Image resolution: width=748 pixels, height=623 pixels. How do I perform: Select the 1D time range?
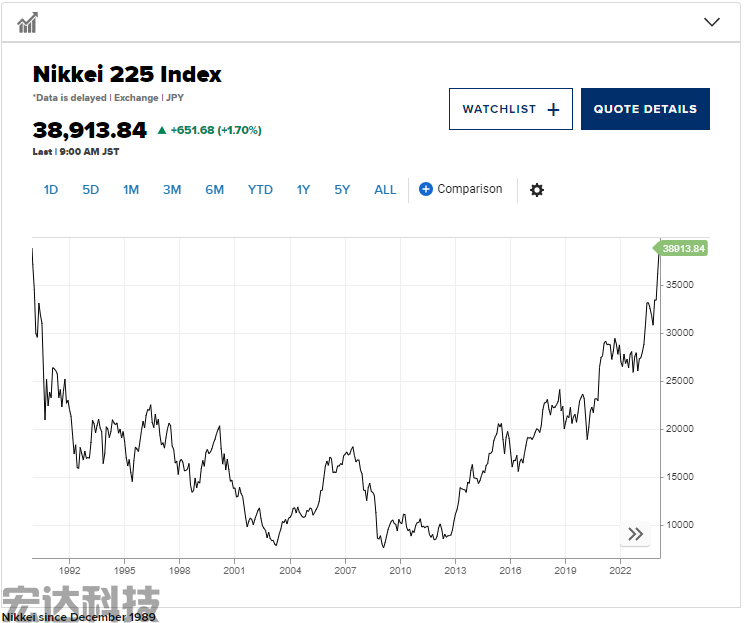51,190
